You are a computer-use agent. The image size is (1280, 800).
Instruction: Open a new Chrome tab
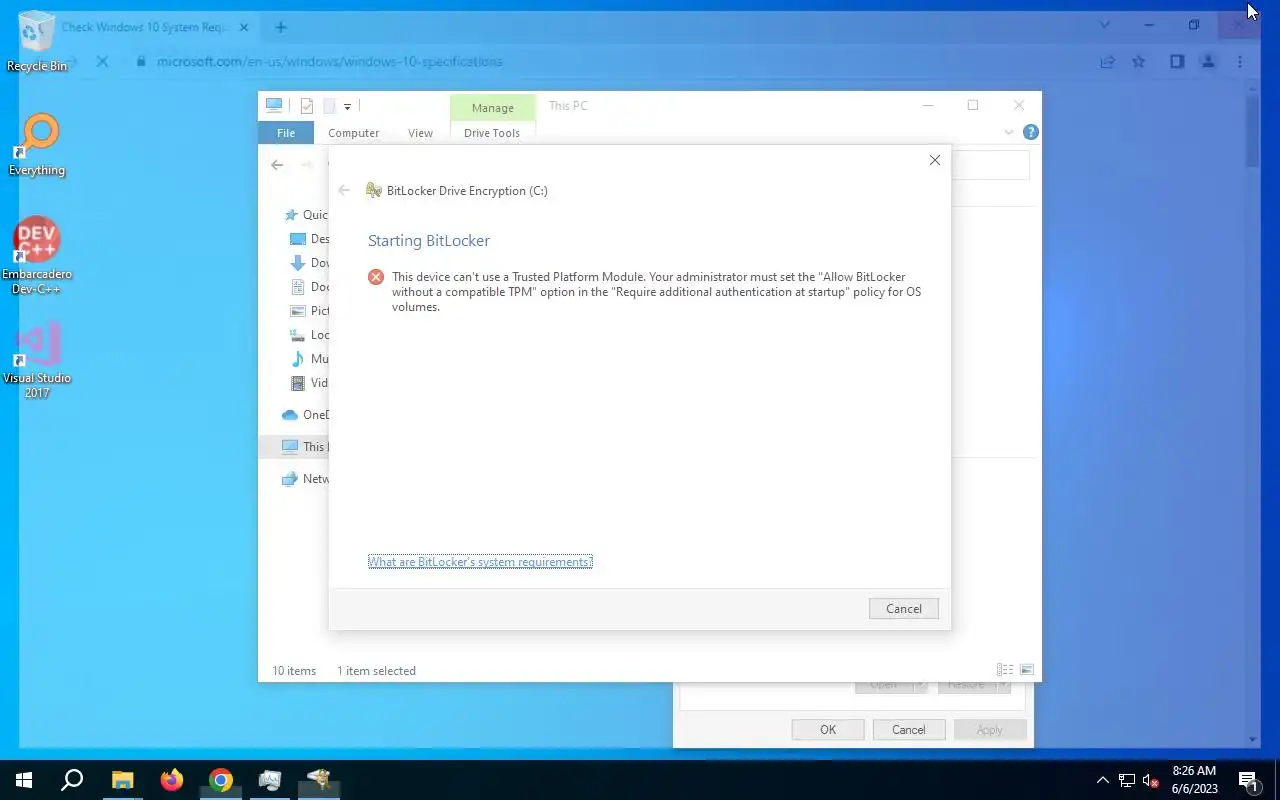pos(281,27)
